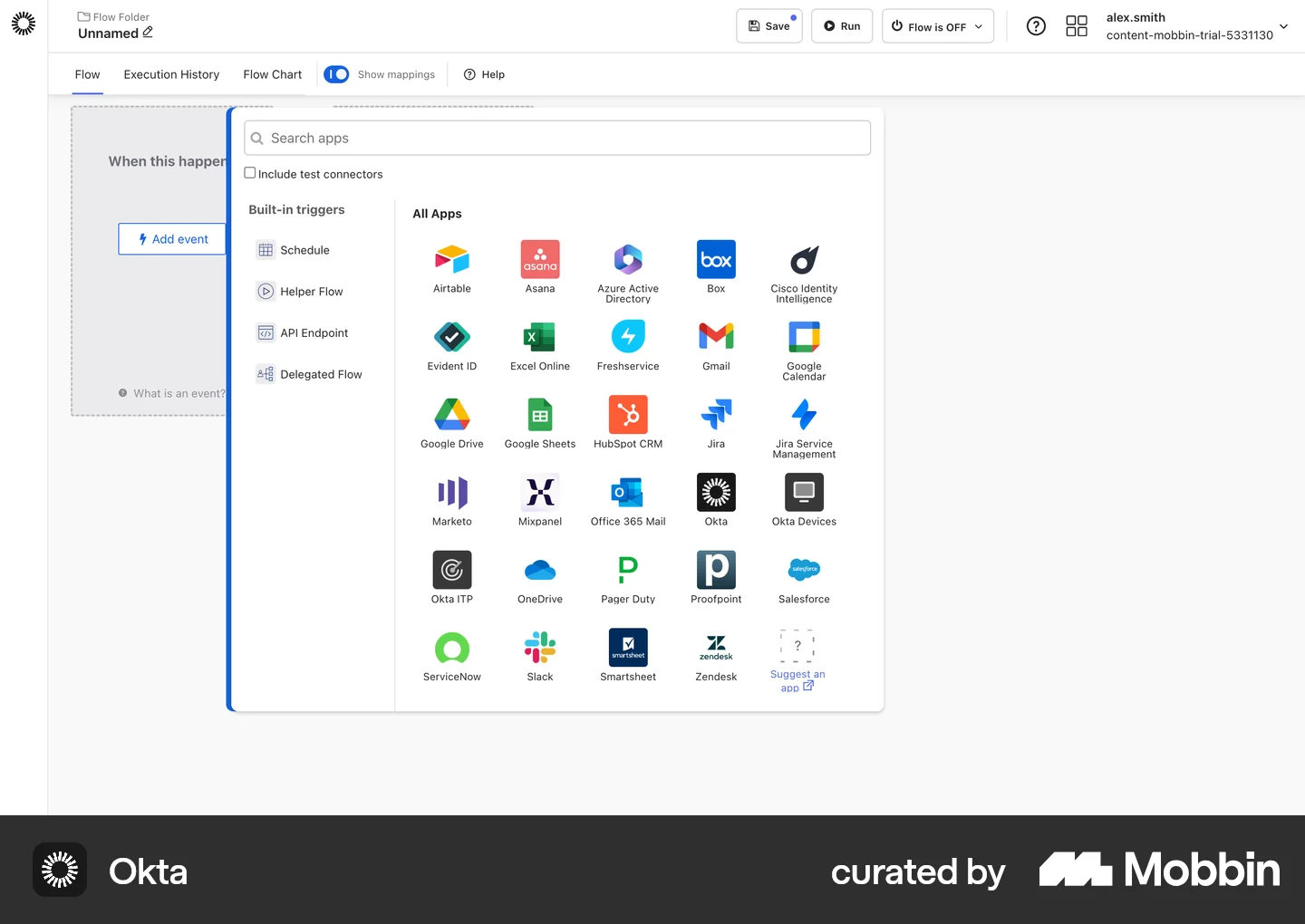
Task: Select the OneDrive cloud icon
Action: coord(540,570)
